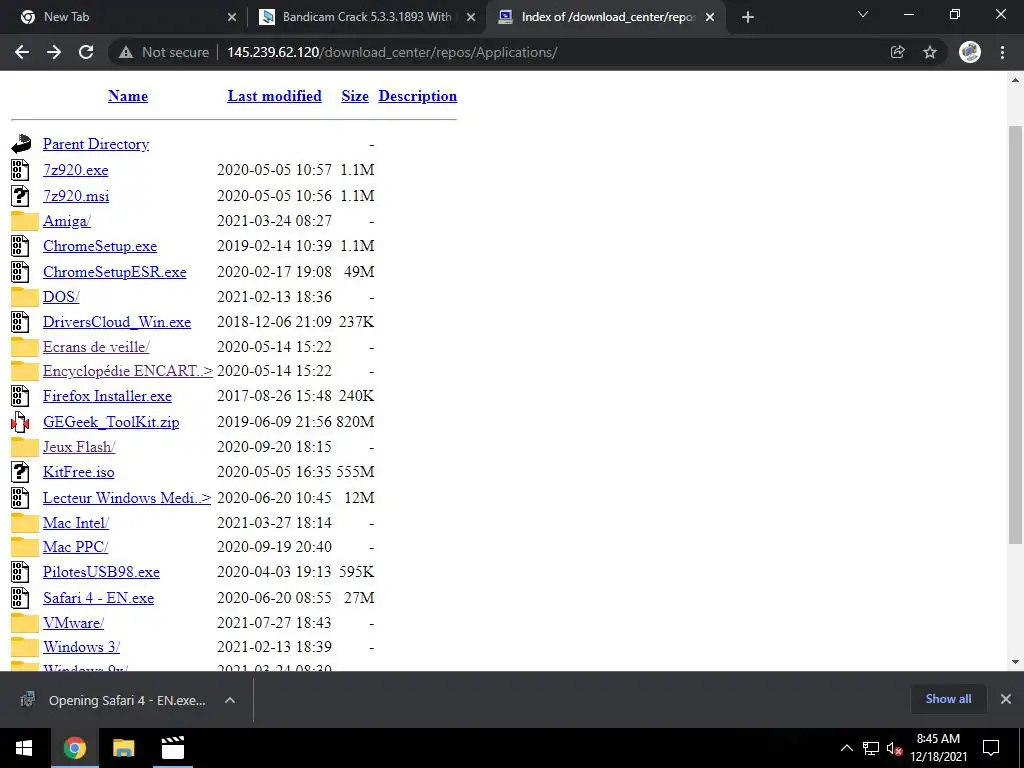Open the clapperboard video app in taskbar
Viewport: 1024px width, 768px height.
(172, 748)
